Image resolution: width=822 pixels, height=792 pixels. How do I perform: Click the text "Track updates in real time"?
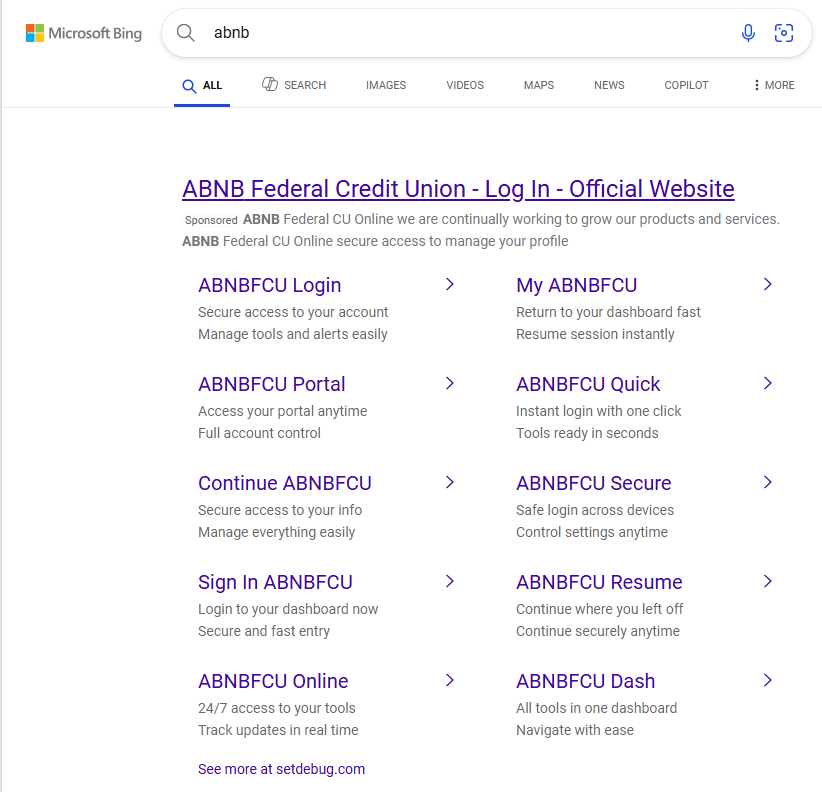[x=278, y=731]
